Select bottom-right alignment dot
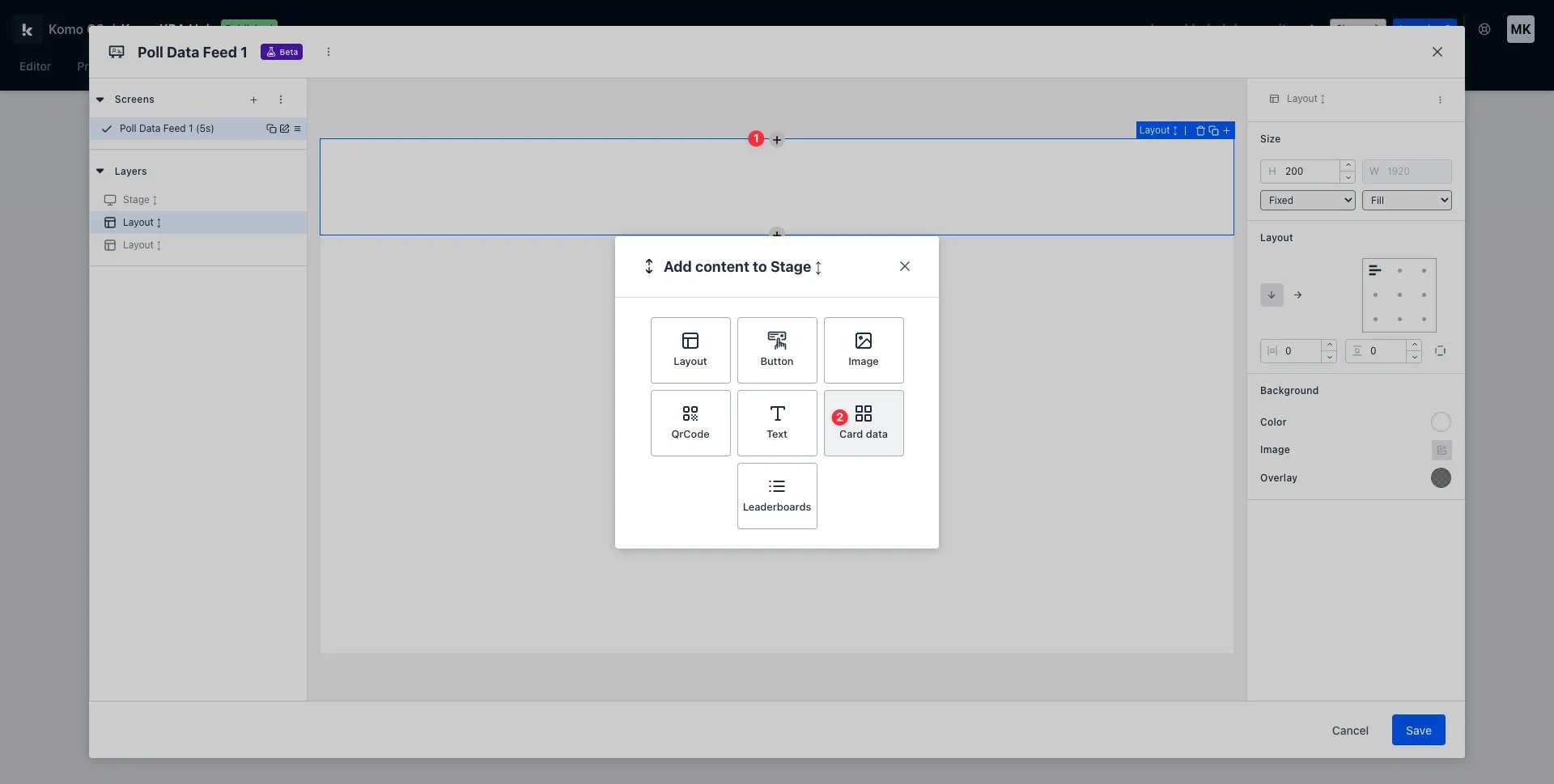The height and width of the screenshot is (784, 1554). pos(1424,319)
